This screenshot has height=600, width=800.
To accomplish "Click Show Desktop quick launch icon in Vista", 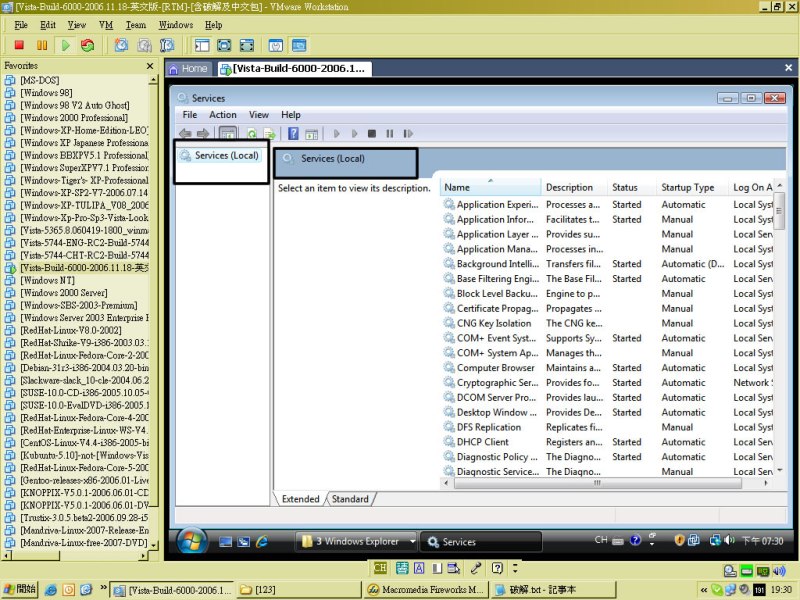I will click(x=226, y=542).
